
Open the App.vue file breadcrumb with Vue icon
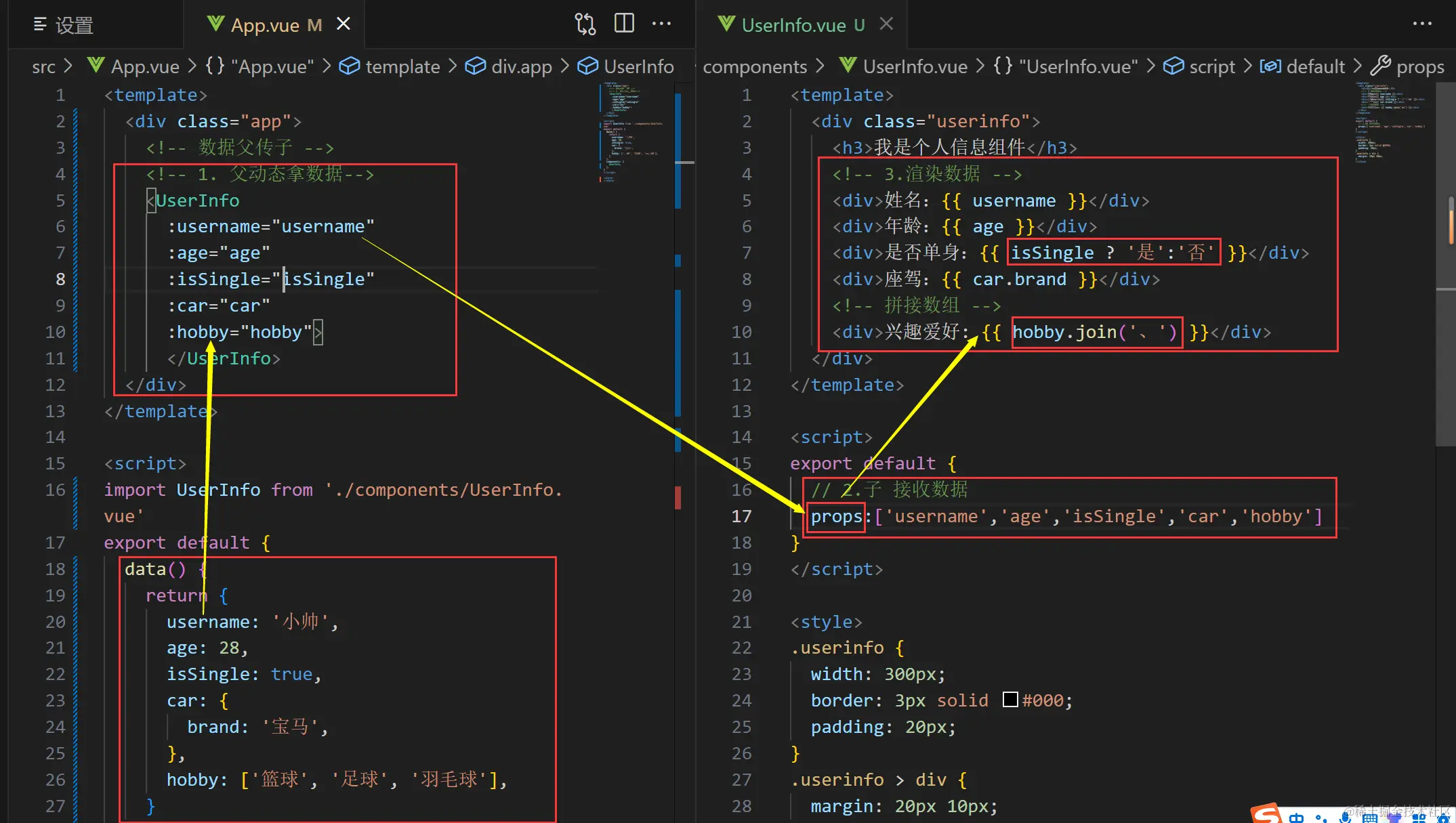click(x=133, y=66)
